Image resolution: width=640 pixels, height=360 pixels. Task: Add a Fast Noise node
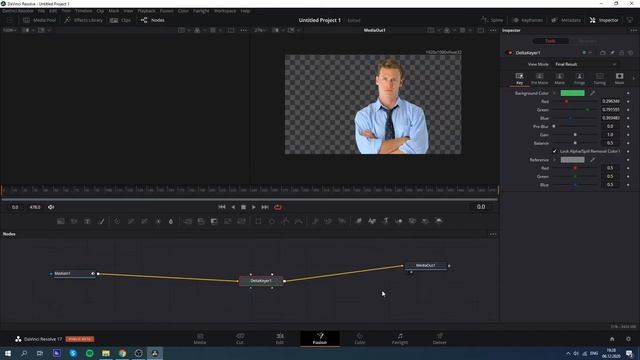pos(74,221)
